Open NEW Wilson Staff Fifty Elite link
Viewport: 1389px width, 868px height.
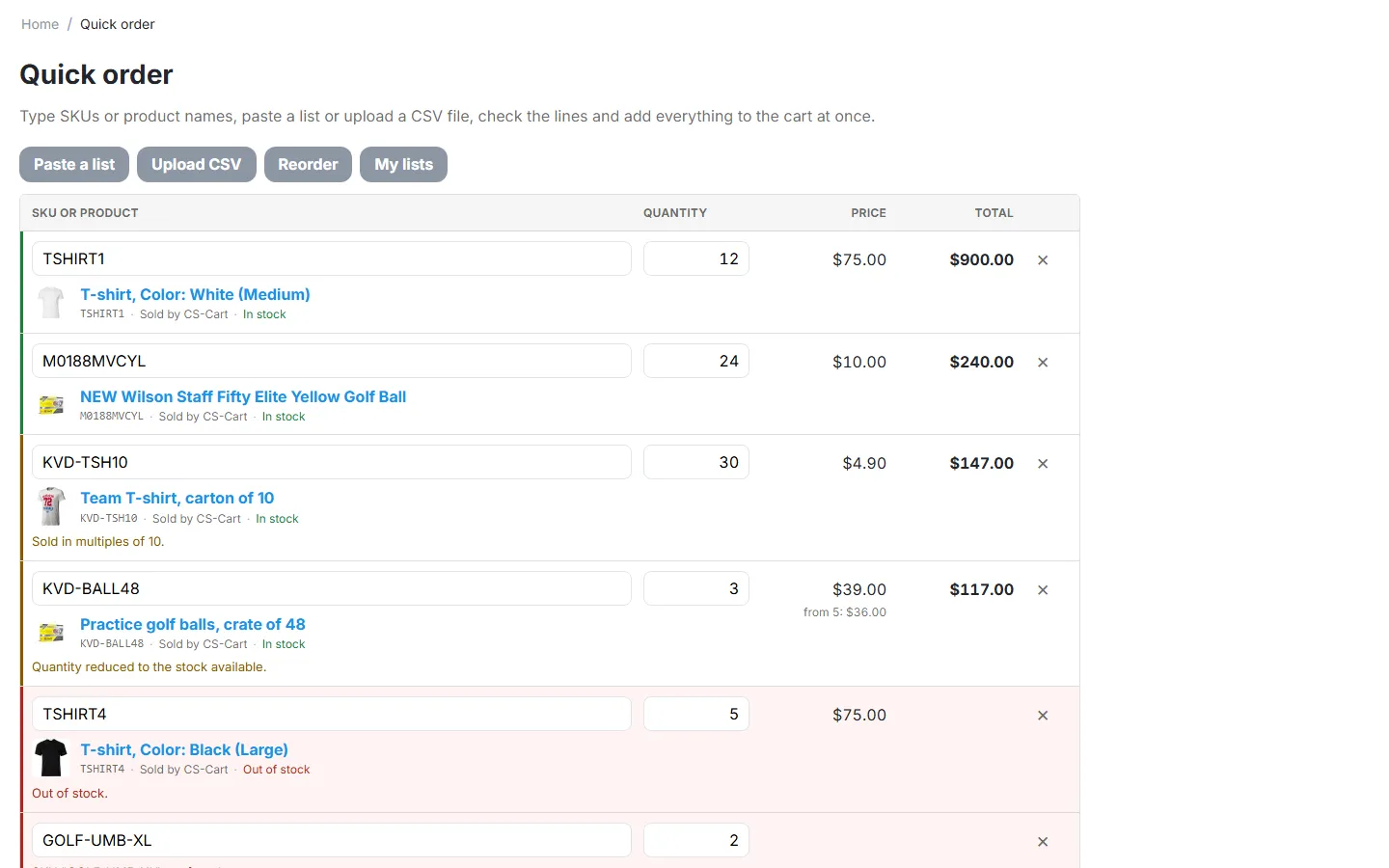(243, 396)
